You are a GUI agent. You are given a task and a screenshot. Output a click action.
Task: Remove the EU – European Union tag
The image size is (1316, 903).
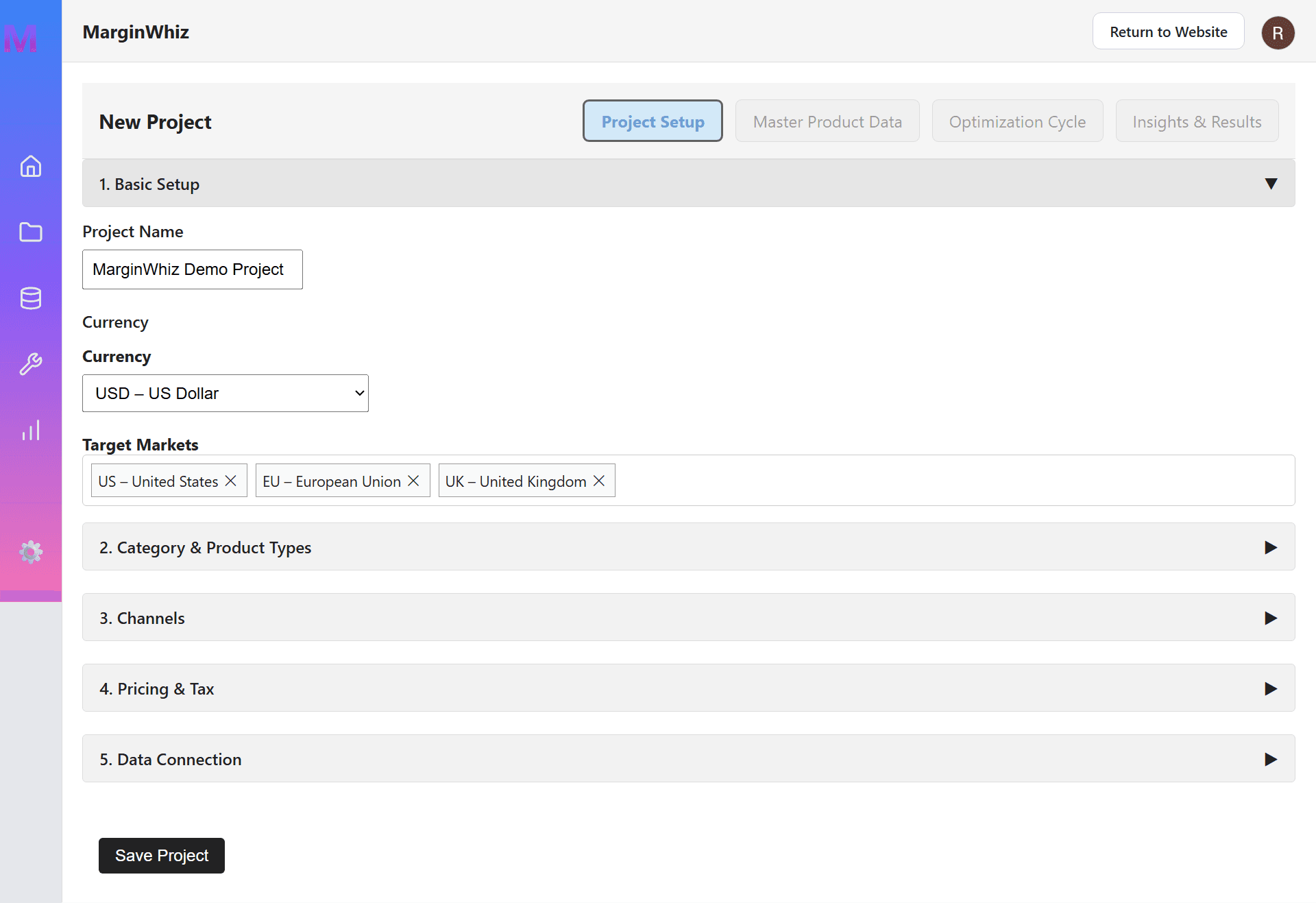tap(413, 481)
